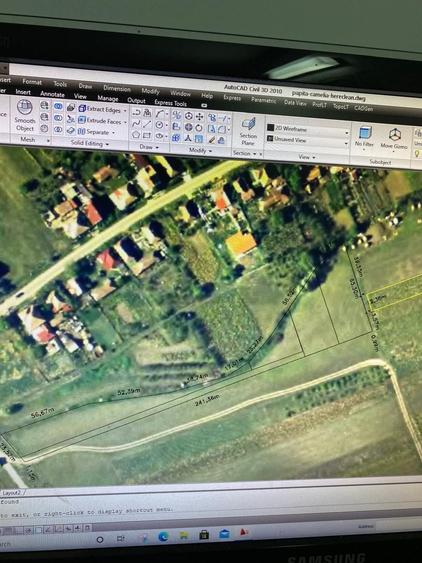This screenshot has height=563, width=422.
Task: Open Mail app from the taskbar
Action: [x=224, y=534]
